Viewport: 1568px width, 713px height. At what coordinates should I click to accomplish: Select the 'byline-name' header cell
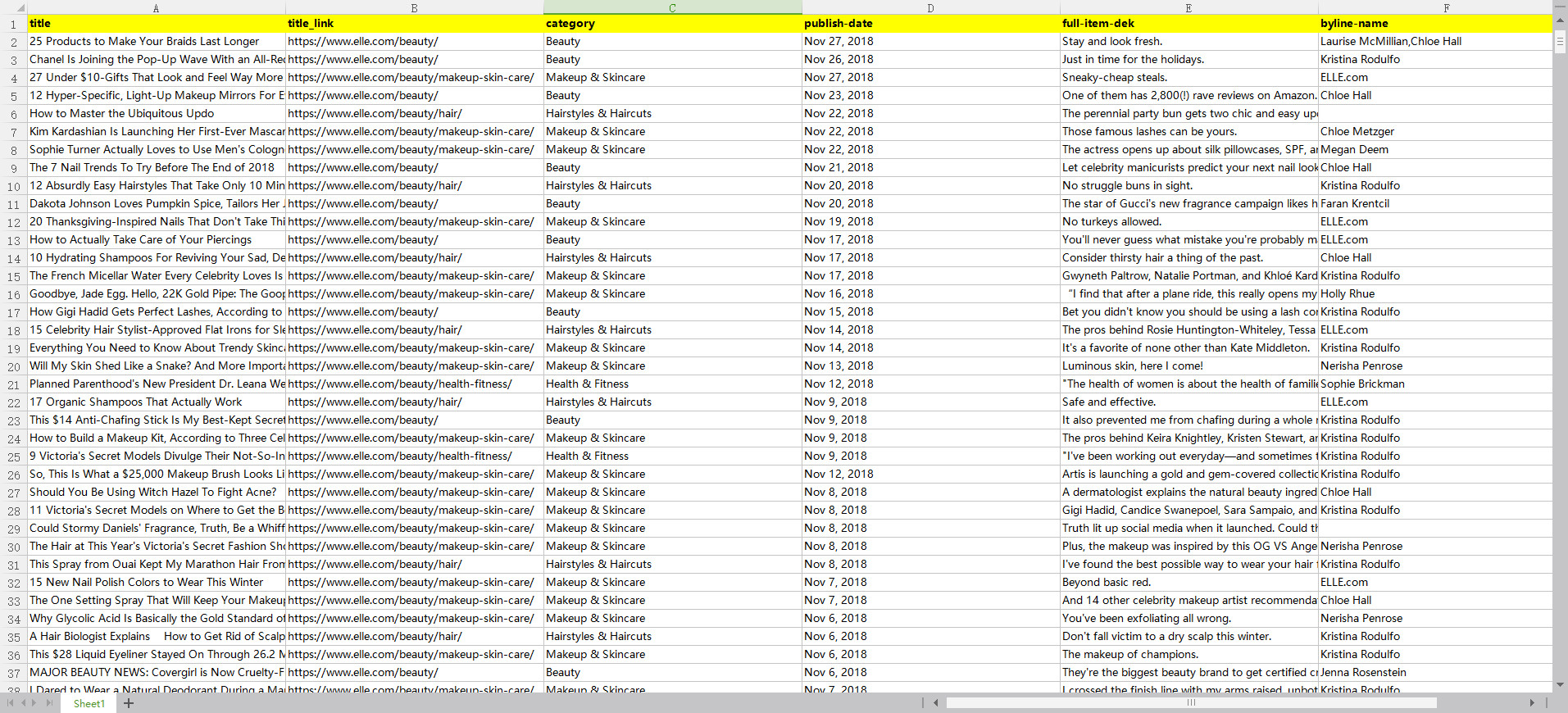tap(1435, 24)
